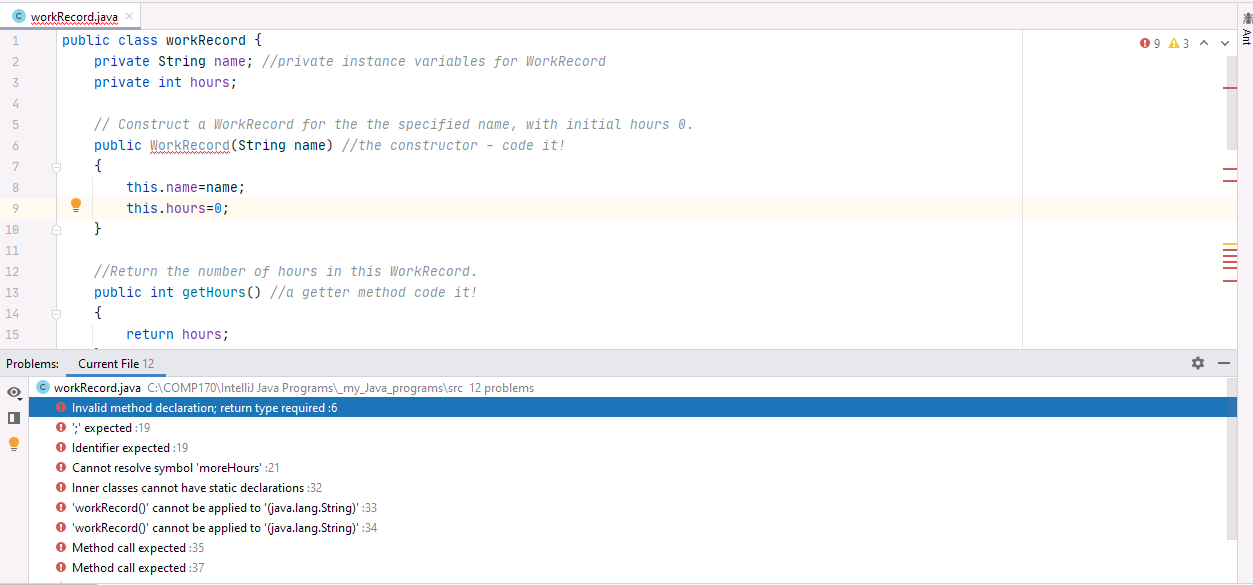Click the lightbulb intention icon at line 9

click(76, 204)
